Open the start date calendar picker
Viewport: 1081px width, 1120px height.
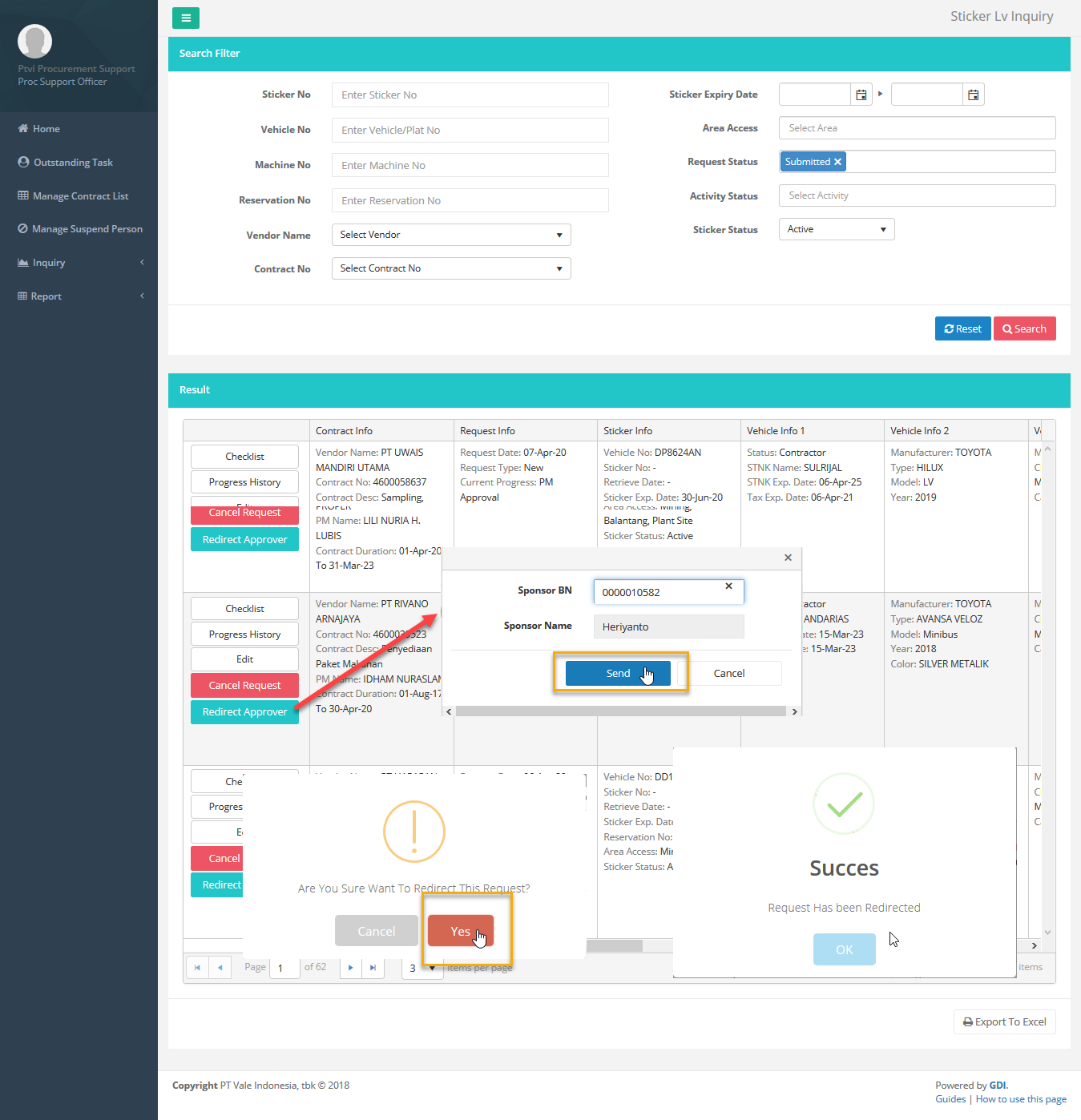coord(861,95)
